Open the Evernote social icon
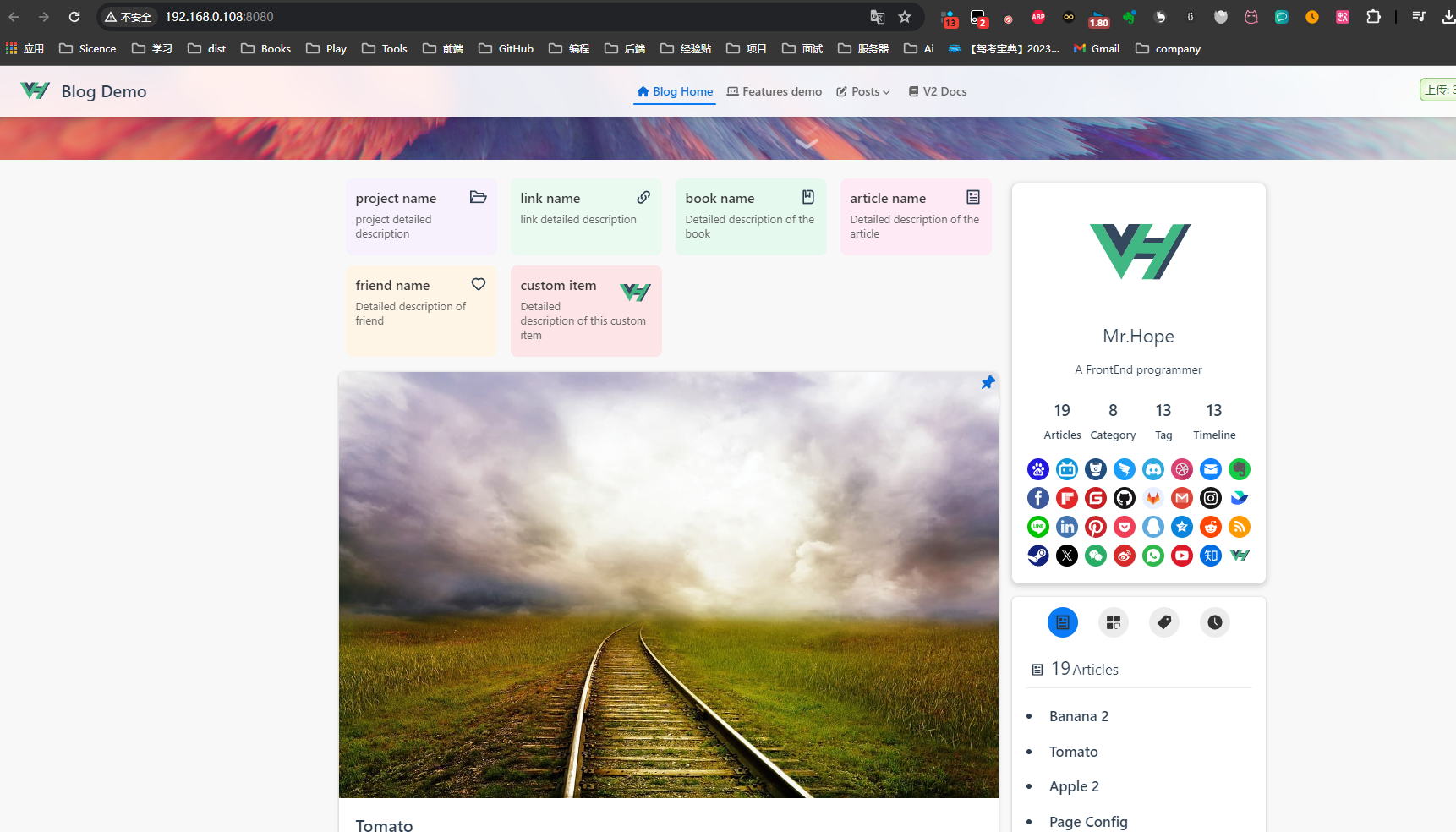 [1240, 469]
